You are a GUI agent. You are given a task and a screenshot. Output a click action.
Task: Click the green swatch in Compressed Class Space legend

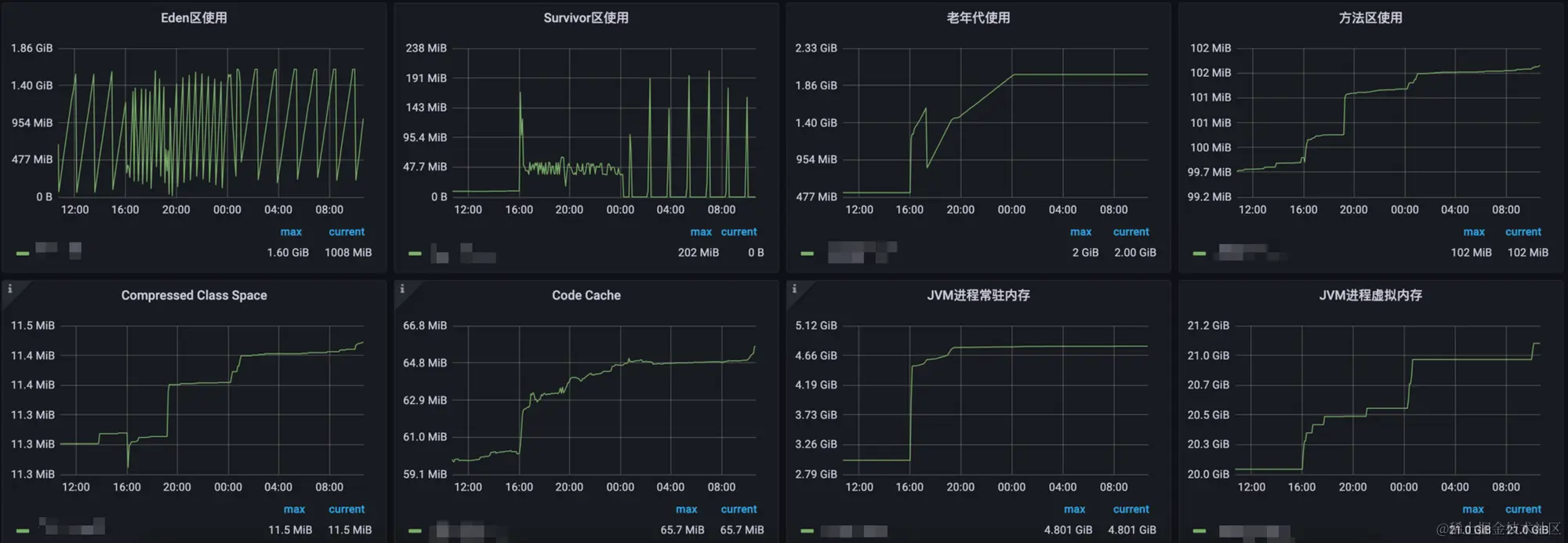coord(23,531)
